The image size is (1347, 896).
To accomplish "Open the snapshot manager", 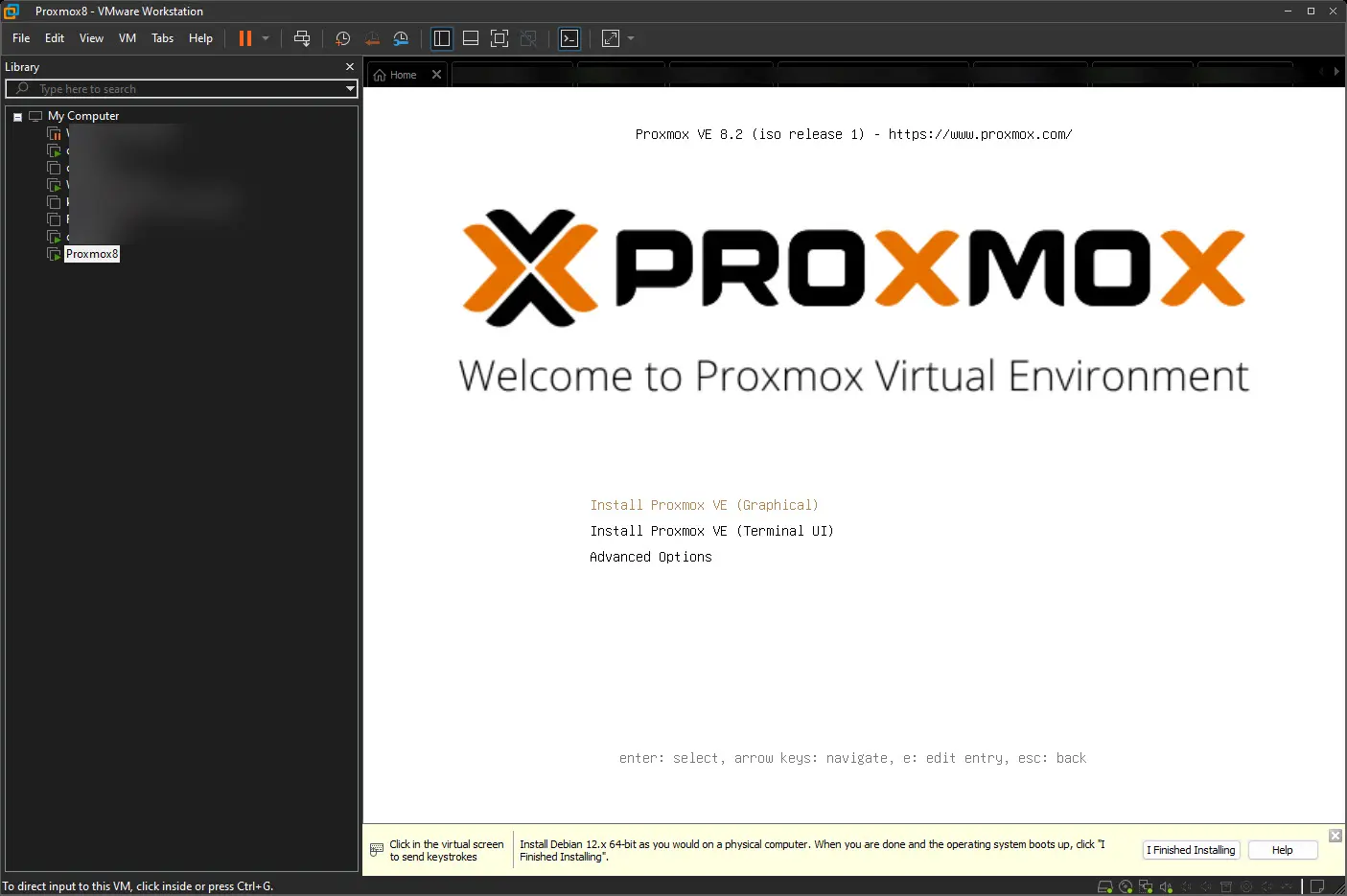I will tap(401, 38).
